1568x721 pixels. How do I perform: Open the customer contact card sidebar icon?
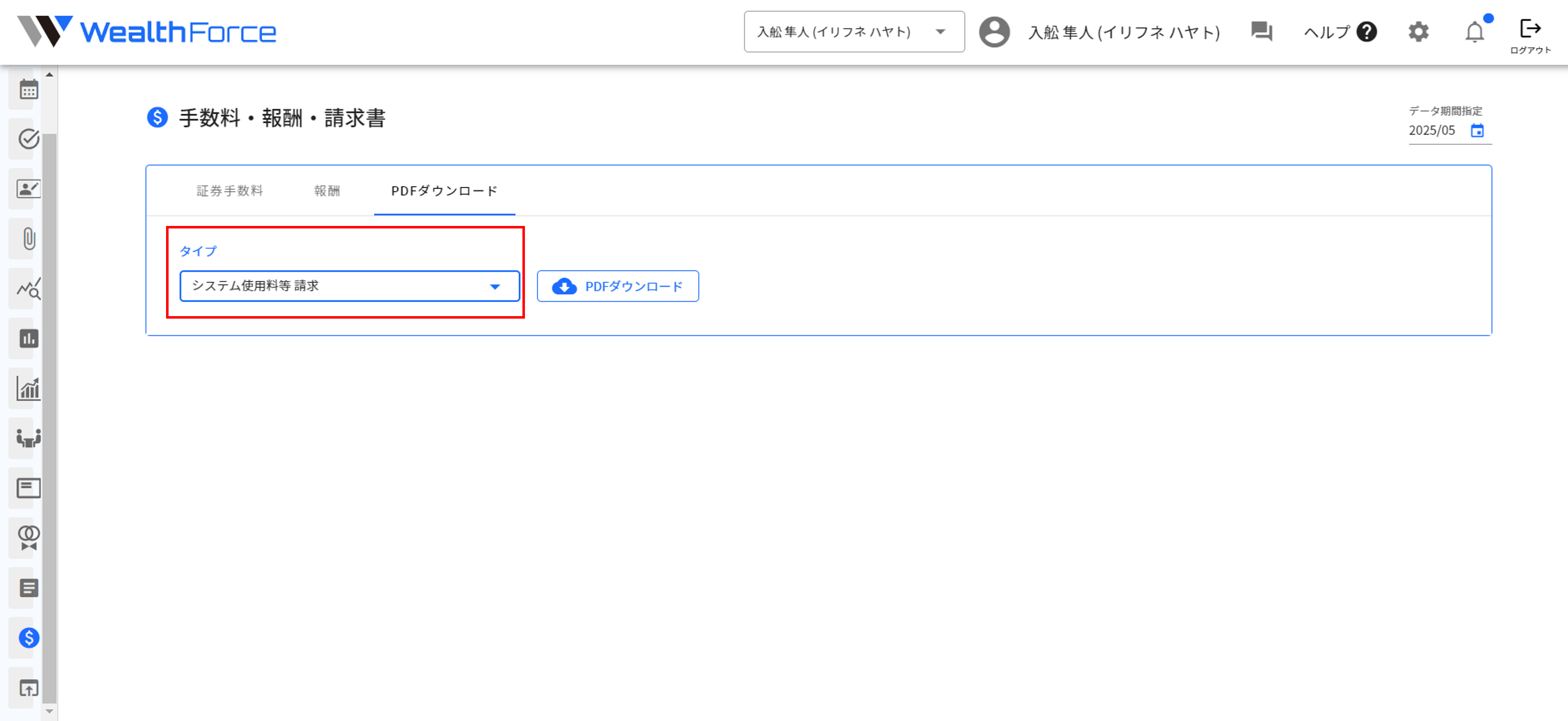pyautogui.click(x=28, y=189)
